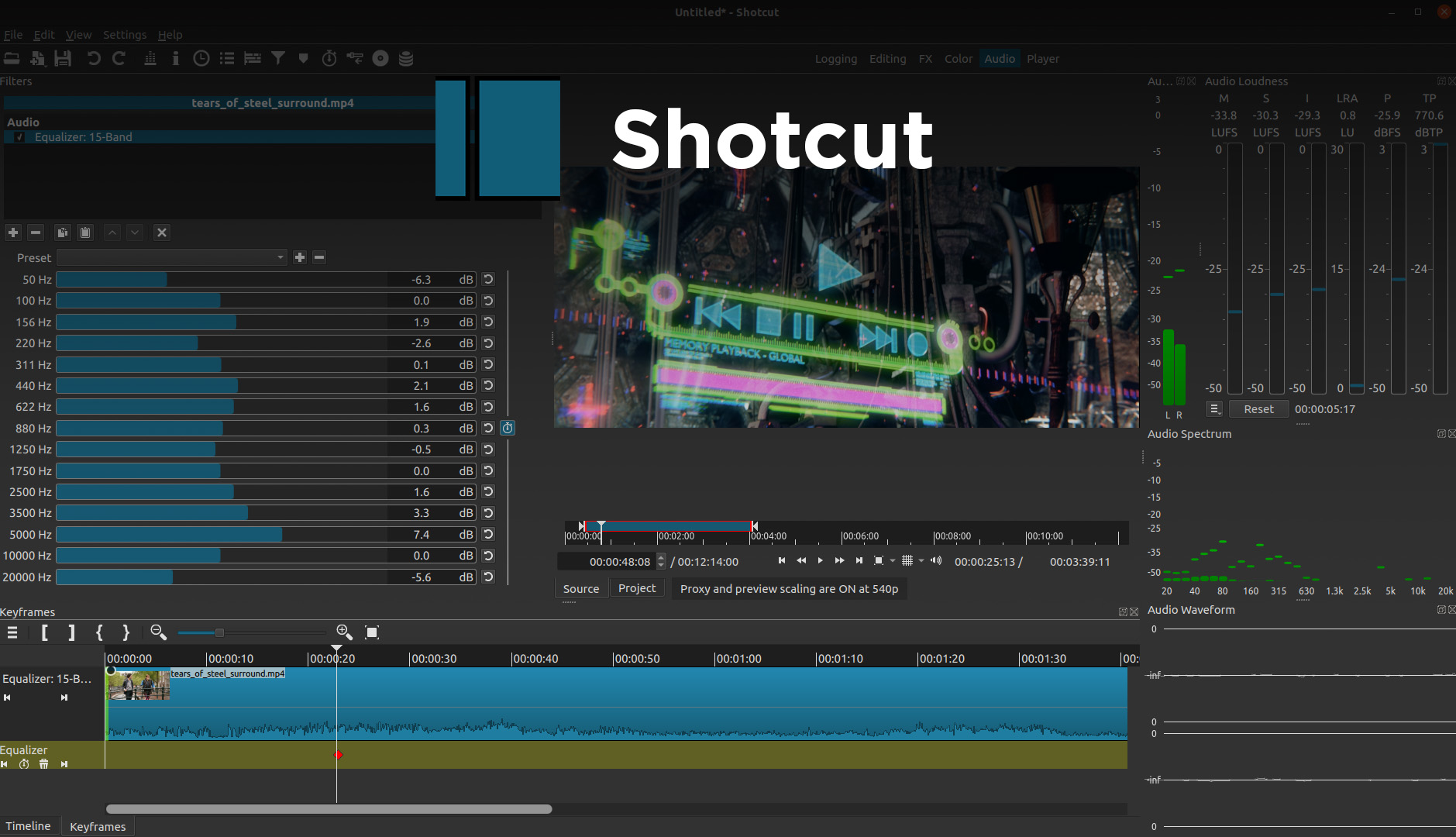
Task: Deselect the filter with the X button
Action: tap(162, 232)
